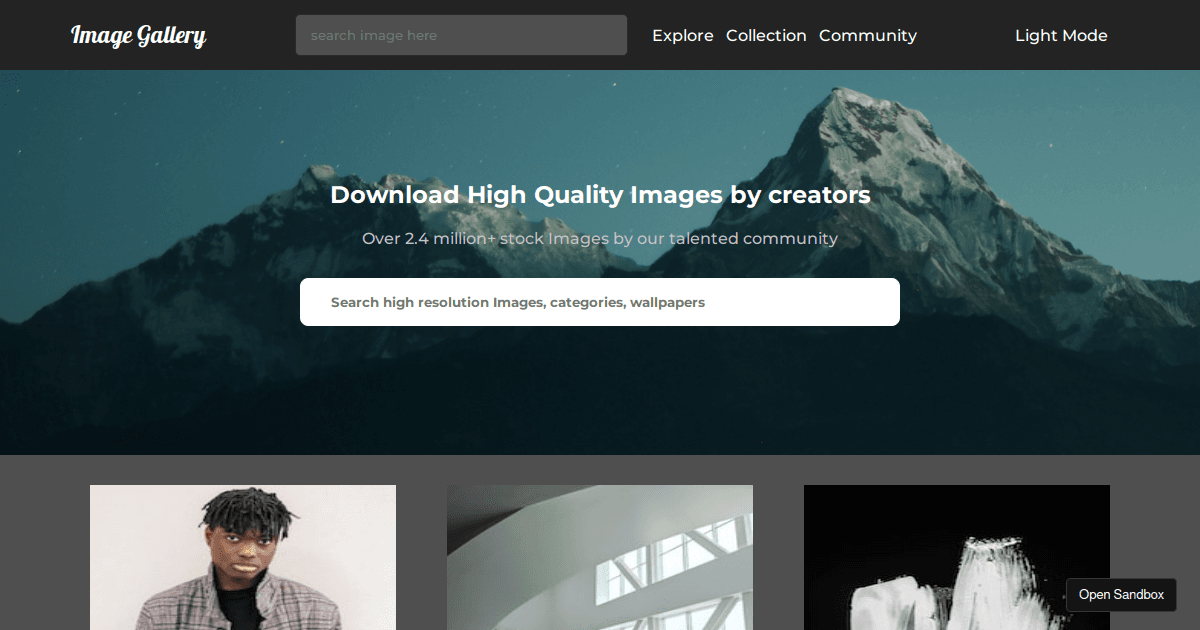Navigate to the Community page

click(868, 35)
